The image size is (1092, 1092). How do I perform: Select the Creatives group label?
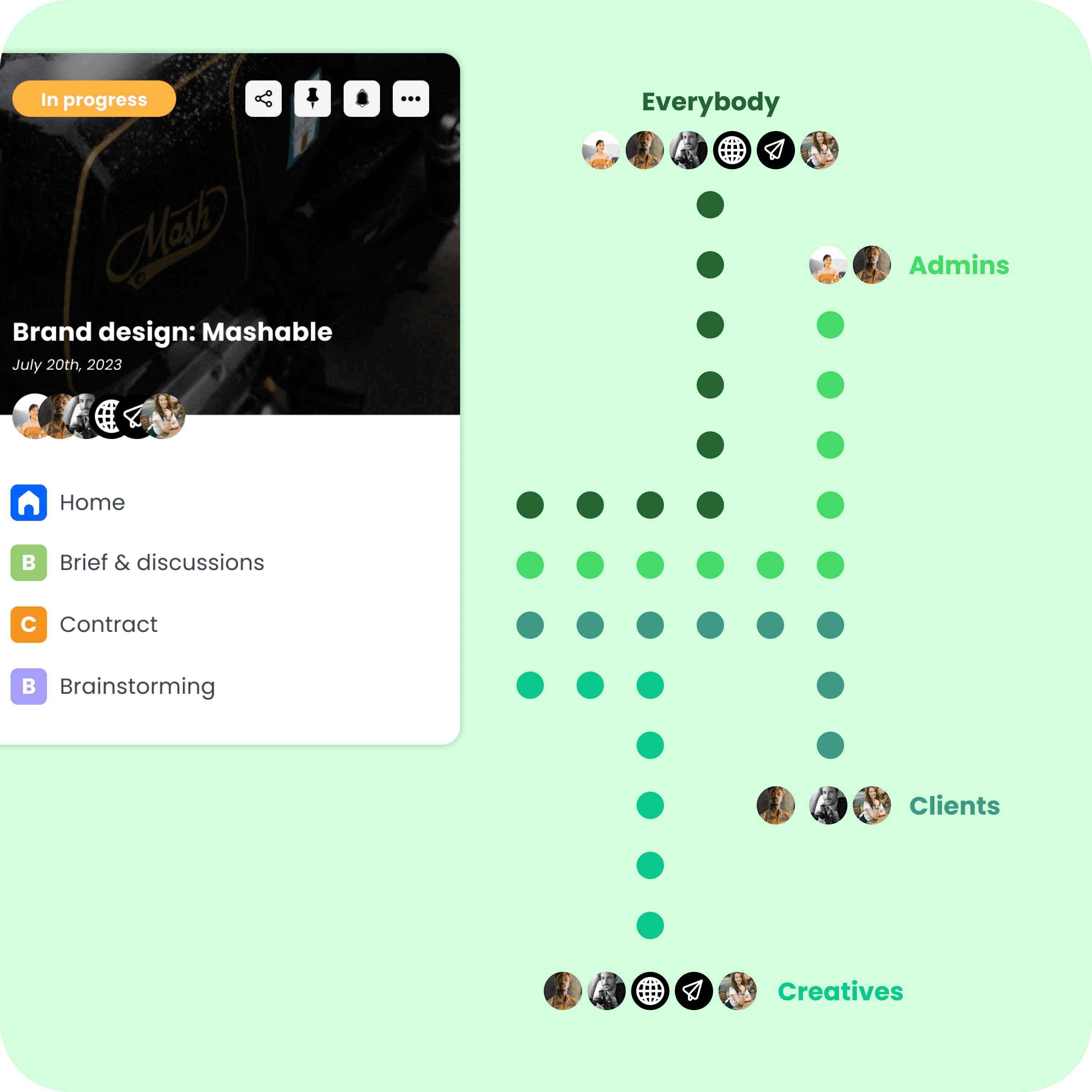point(840,992)
